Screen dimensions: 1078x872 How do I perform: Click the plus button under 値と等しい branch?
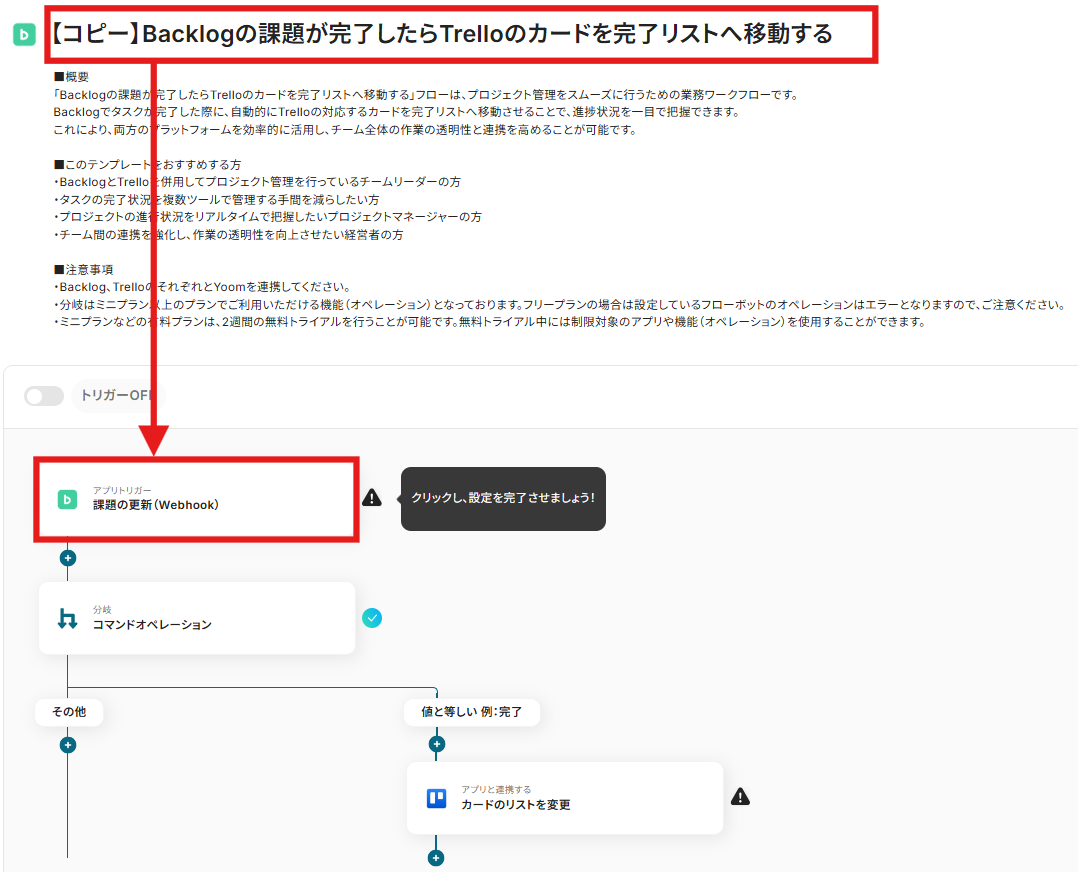pyautogui.click(x=437, y=744)
